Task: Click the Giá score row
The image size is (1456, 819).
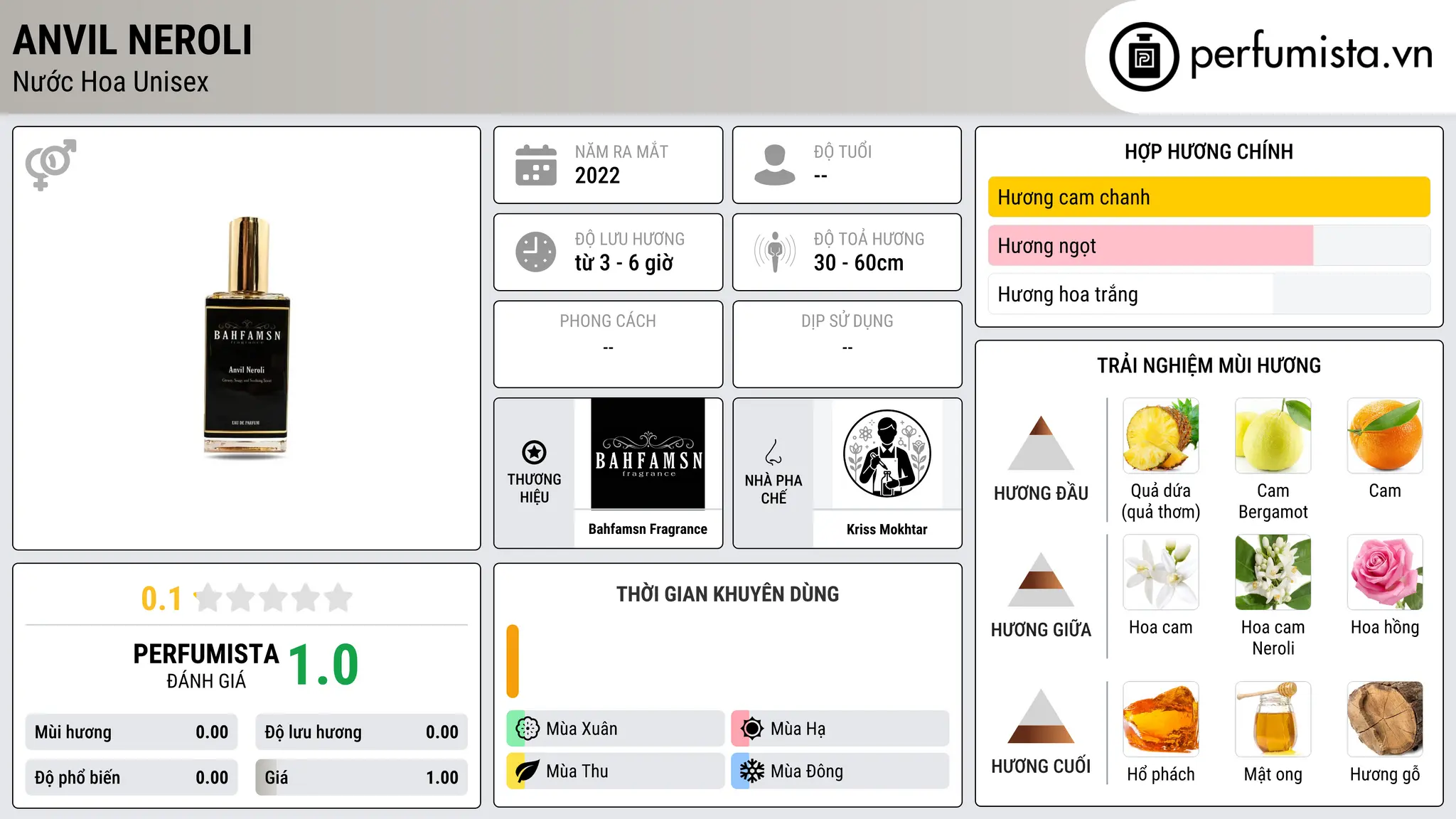Action: coord(362,777)
